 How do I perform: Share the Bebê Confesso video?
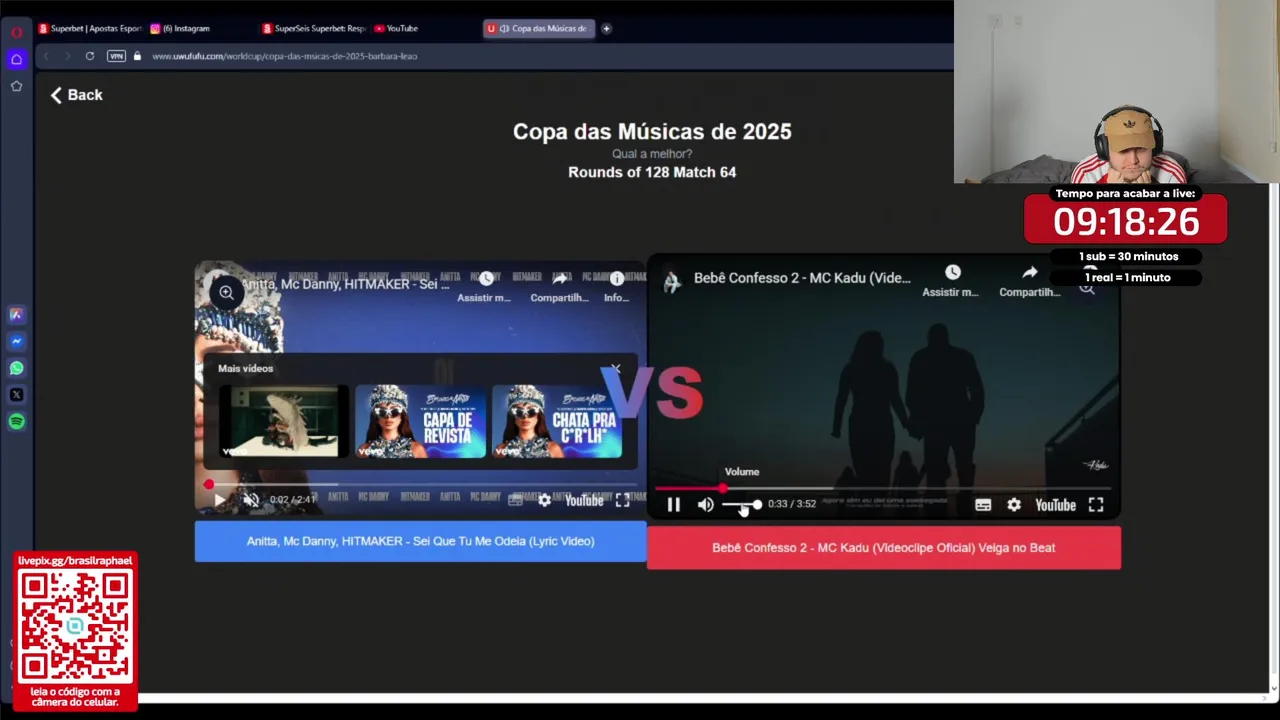[x=1029, y=281]
